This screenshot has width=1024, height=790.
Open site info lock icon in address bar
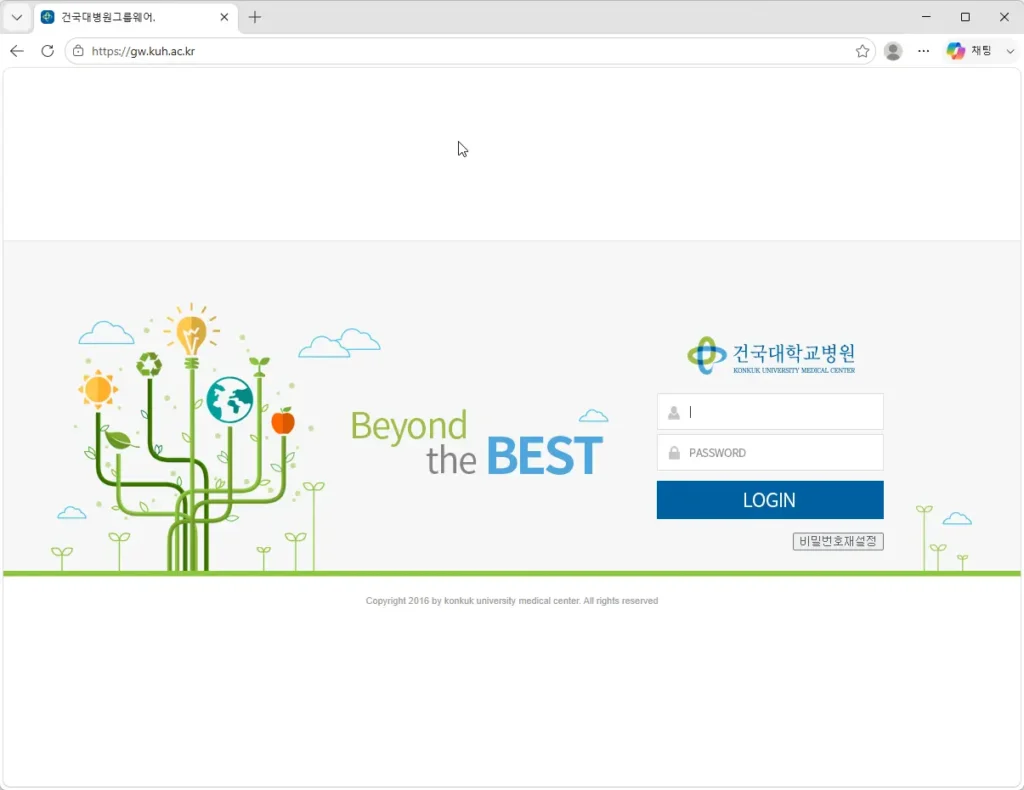[78, 51]
